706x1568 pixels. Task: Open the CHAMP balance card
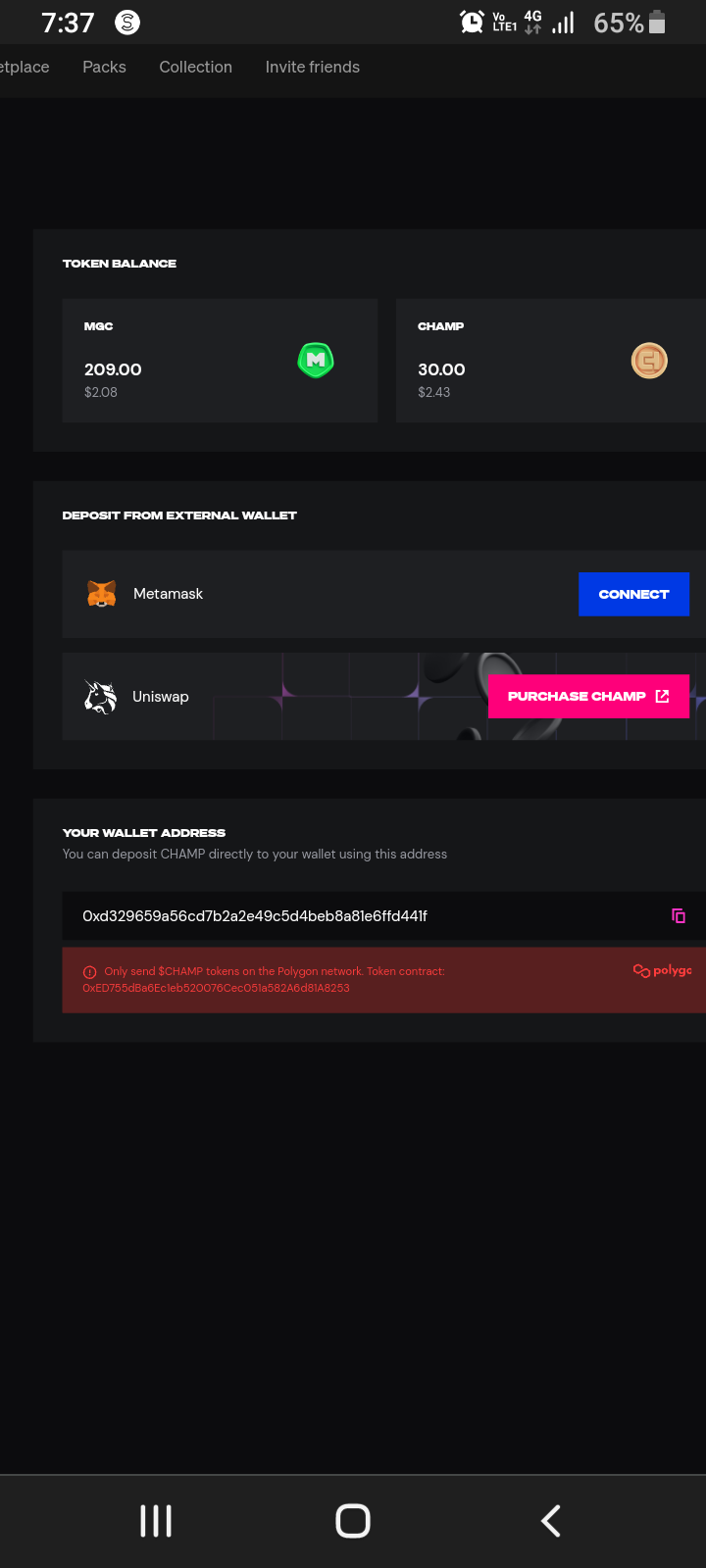551,361
